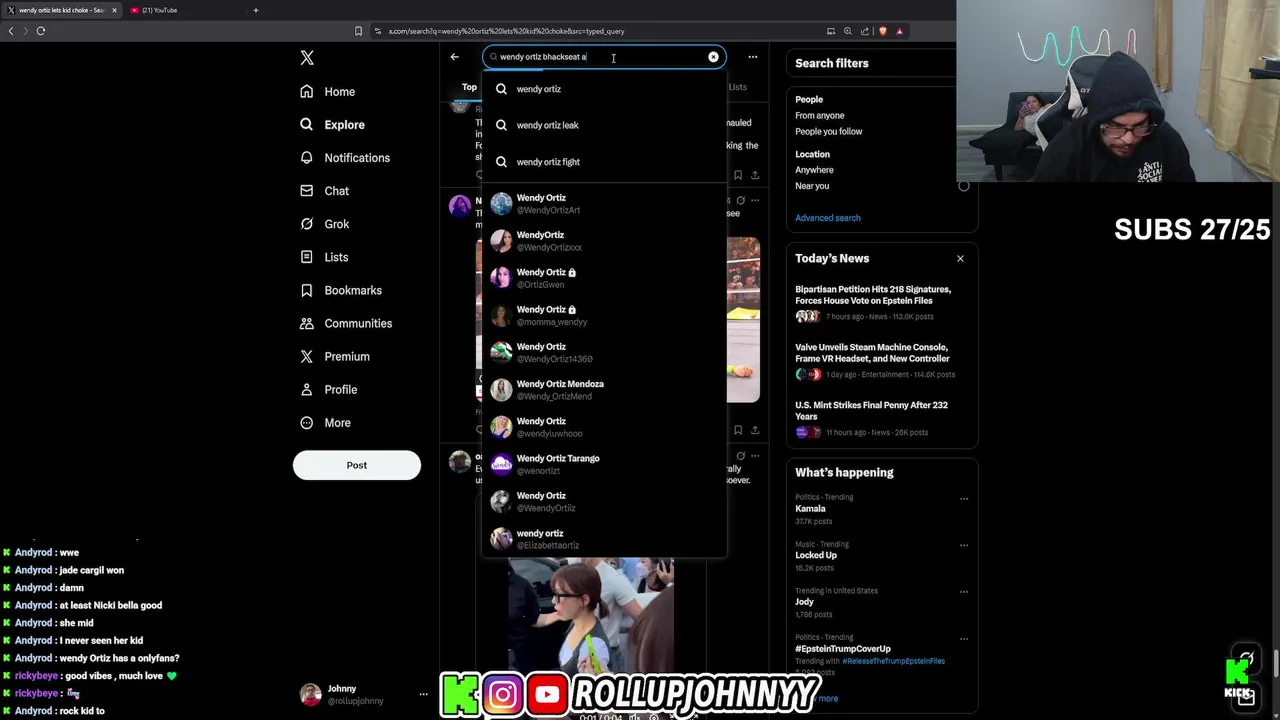Image resolution: width=1280 pixels, height=720 pixels.
Task: Open Notifications in the sidebar
Action: click(x=345, y=158)
